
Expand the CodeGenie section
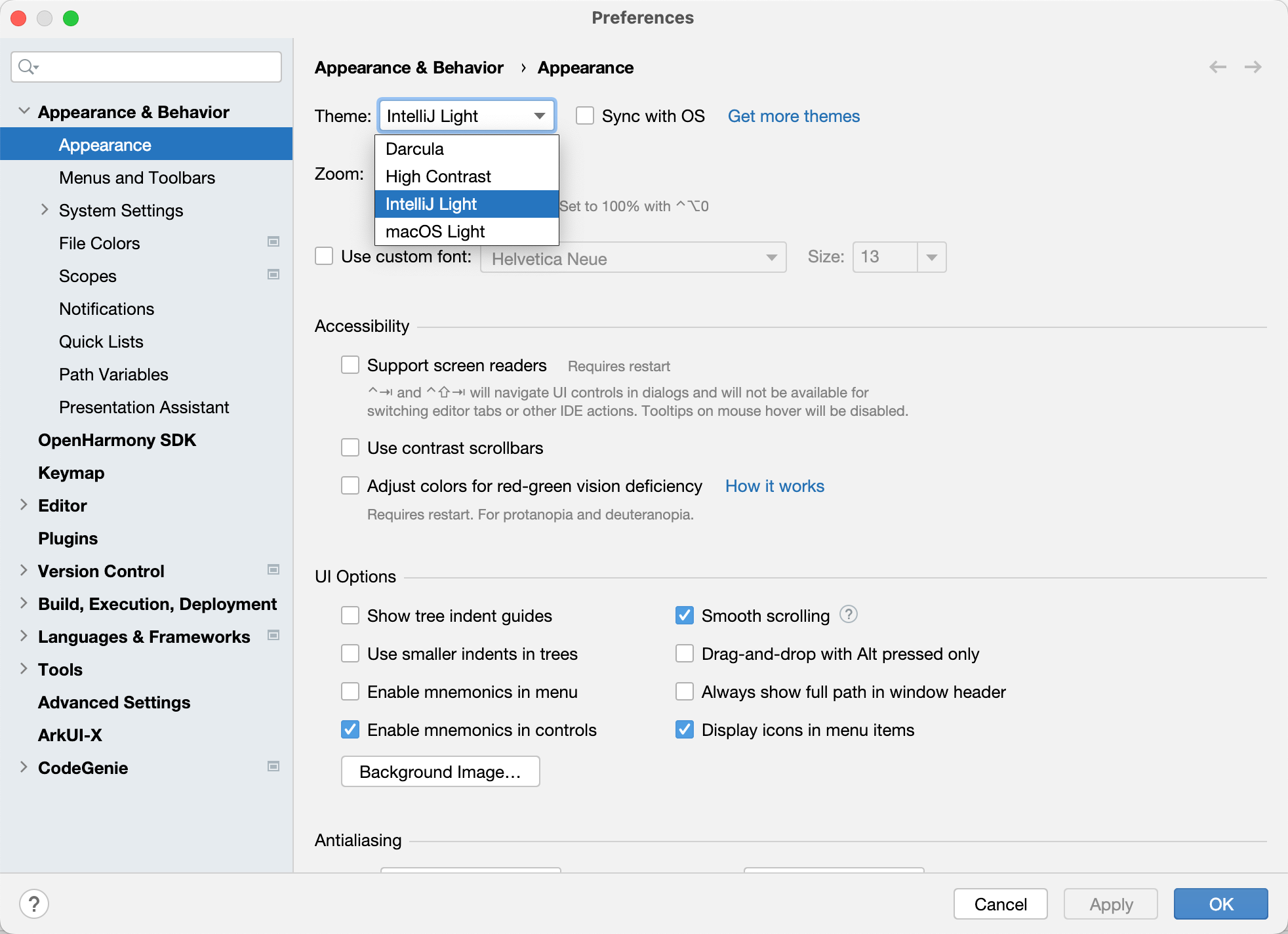pos(24,767)
